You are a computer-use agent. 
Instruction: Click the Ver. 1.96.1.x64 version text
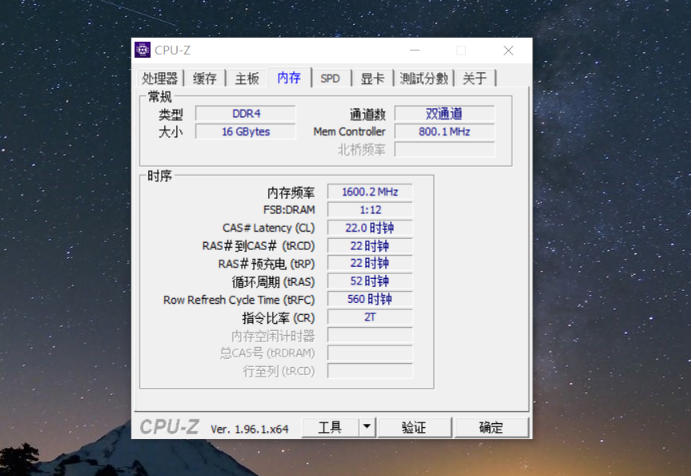click(249, 429)
